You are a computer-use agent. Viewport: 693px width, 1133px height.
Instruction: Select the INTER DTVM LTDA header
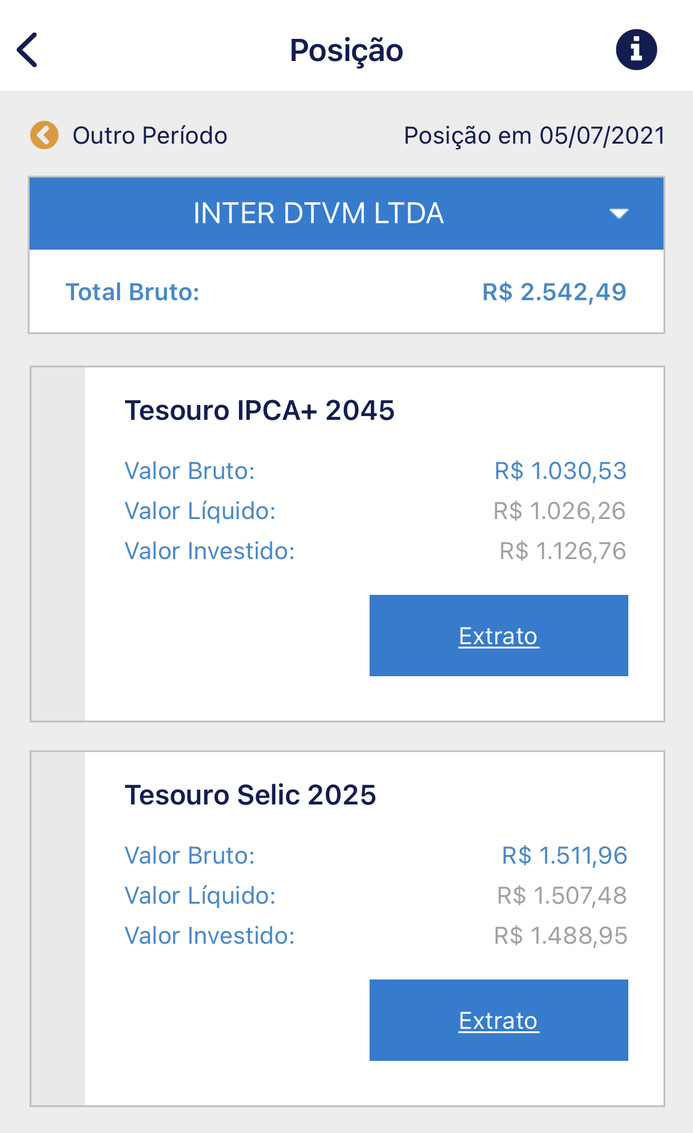coord(346,213)
